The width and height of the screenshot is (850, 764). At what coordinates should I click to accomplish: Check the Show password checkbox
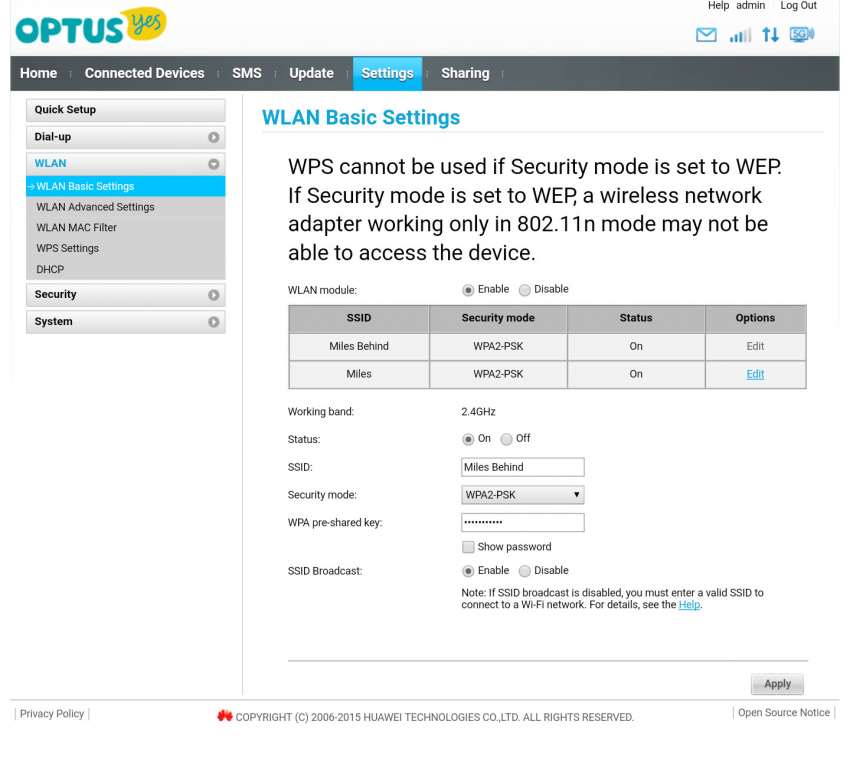pos(467,546)
